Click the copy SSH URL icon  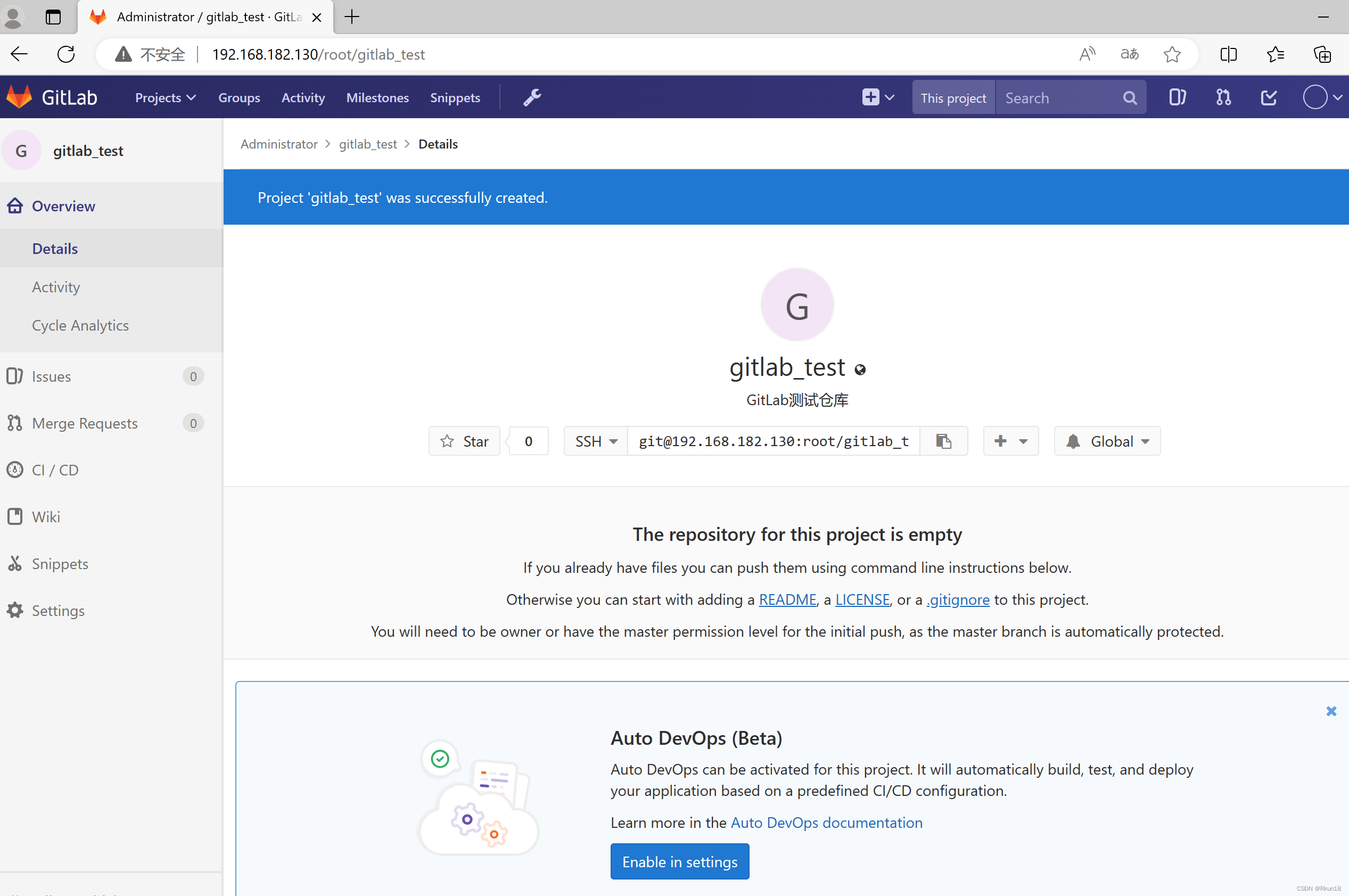tap(943, 441)
